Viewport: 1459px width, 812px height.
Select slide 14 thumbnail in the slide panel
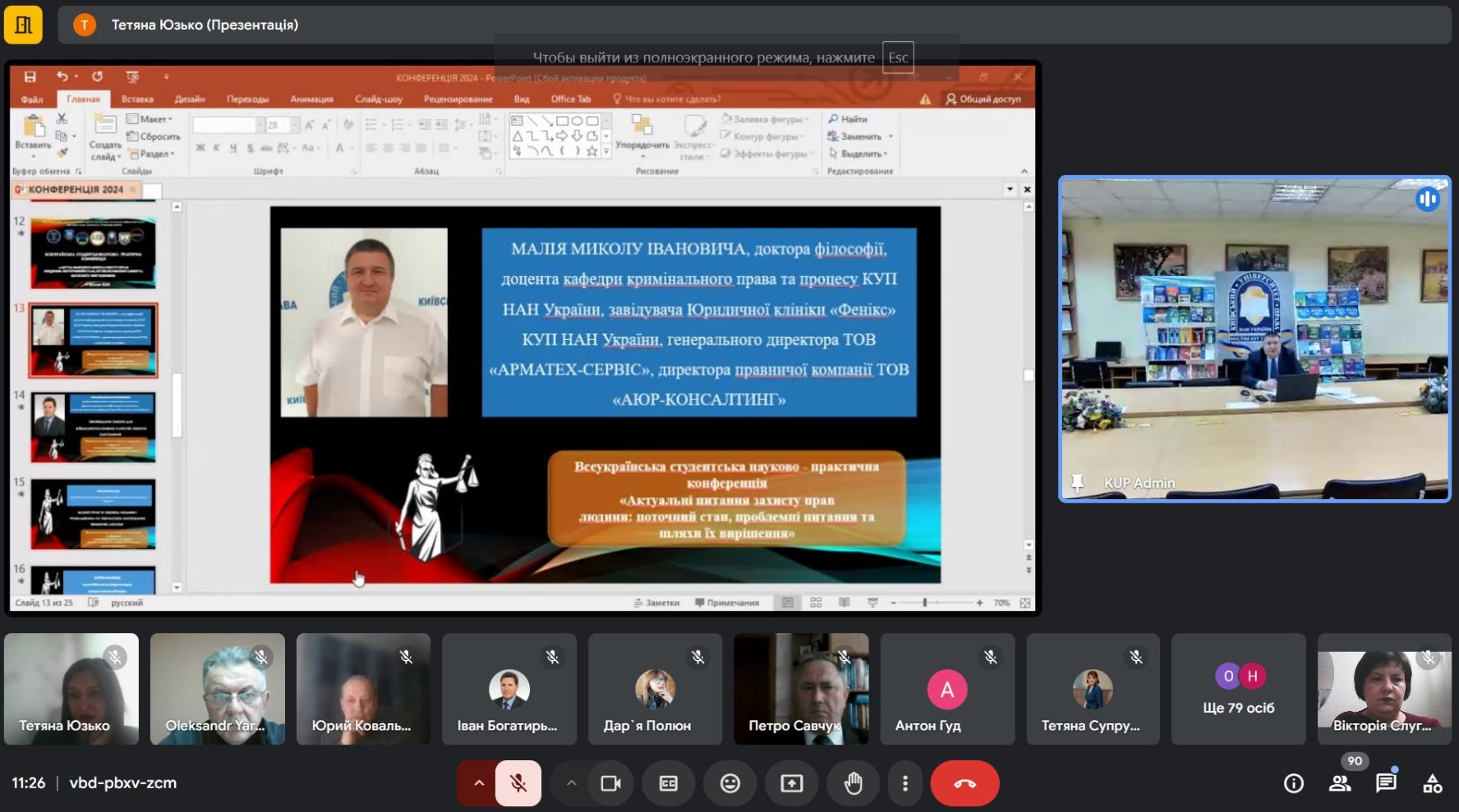tap(93, 427)
